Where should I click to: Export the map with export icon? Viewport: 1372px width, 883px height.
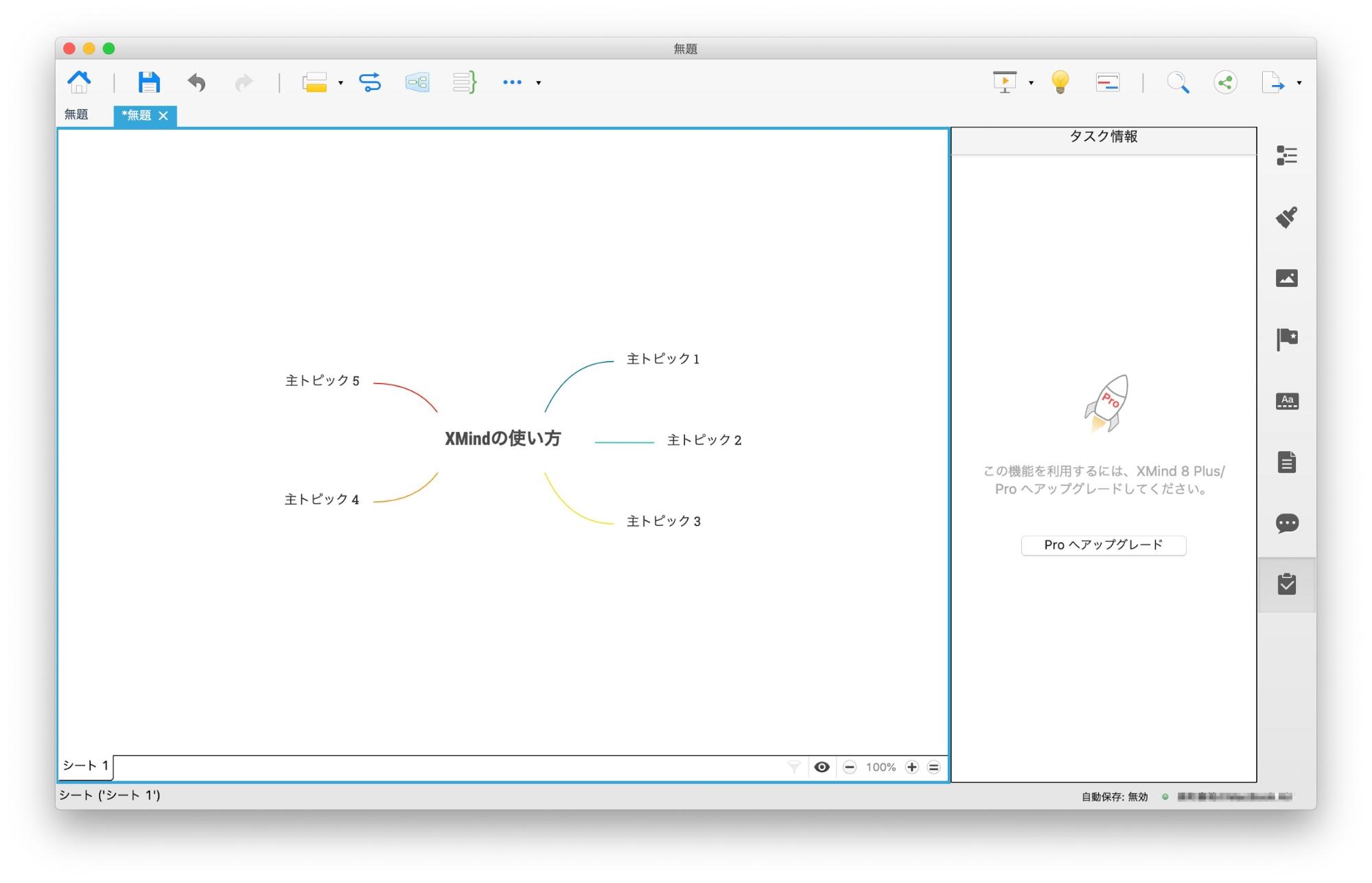tap(1273, 82)
